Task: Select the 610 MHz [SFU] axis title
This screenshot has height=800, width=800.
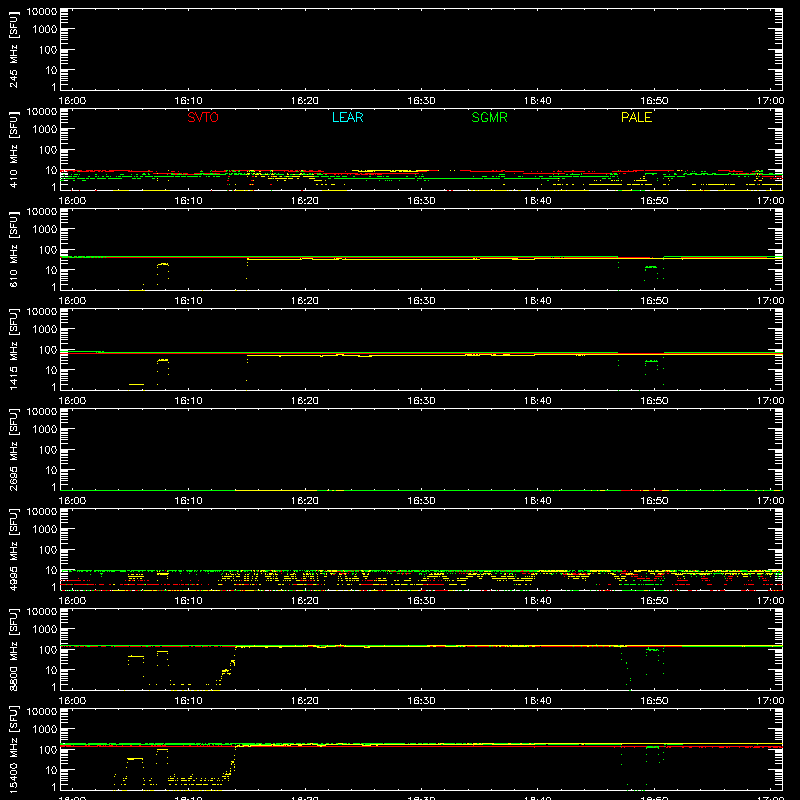Action: click(14, 249)
